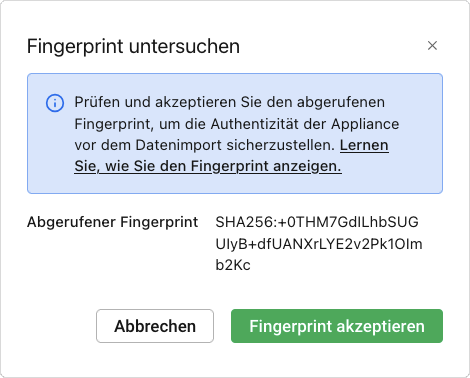
Task: Click the line mentioning Authentizität der Appliance
Action: pos(237,124)
